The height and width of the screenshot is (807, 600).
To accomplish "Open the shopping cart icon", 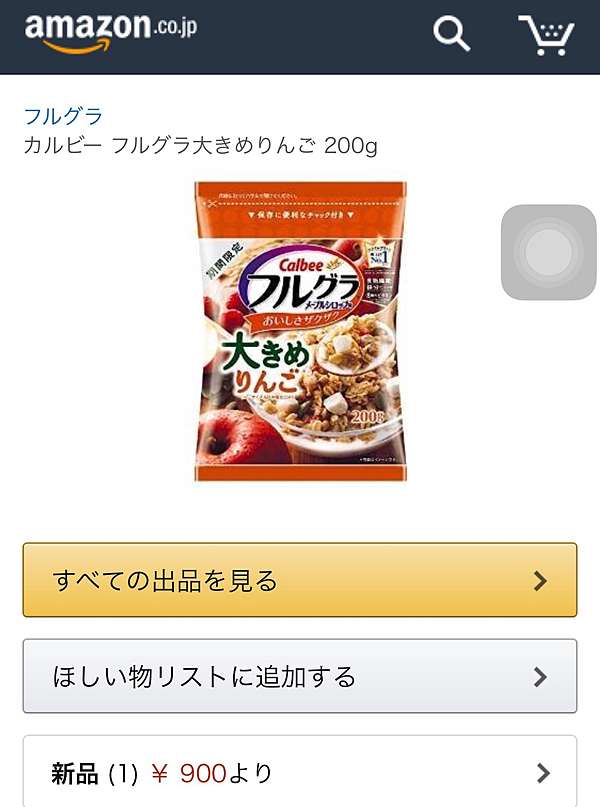I will point(546,35).
